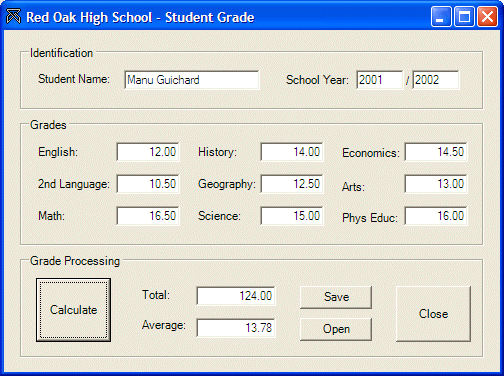
Task: Close the Student Grade form
Action: [433, 314]
